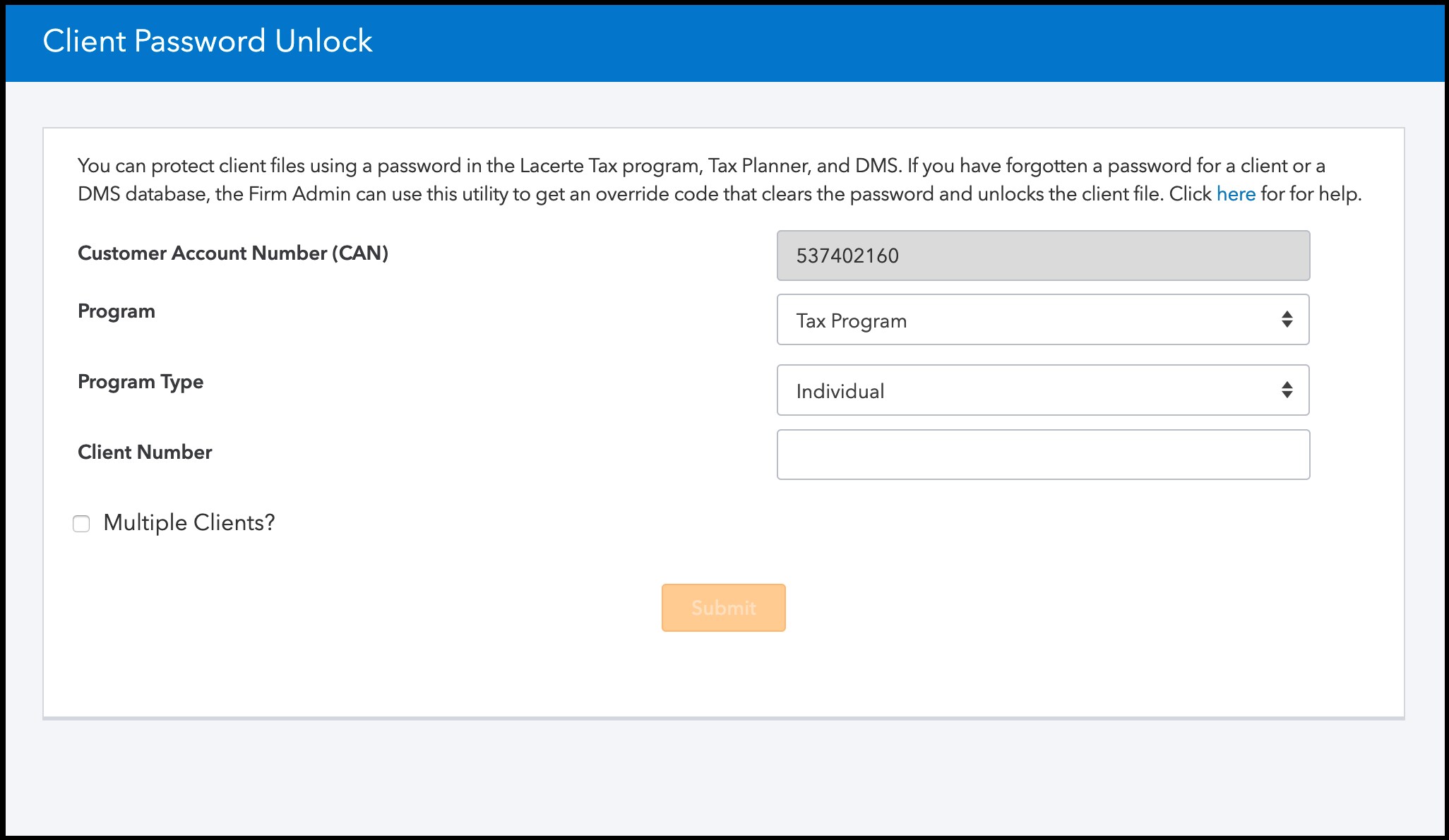
Task: Click the Program dropdown up-down arrow icon
Action: click(1287, 320)
